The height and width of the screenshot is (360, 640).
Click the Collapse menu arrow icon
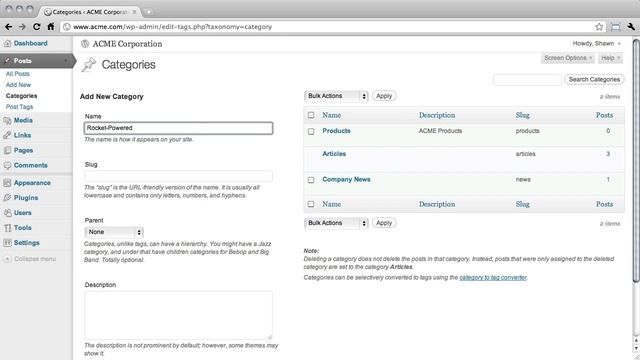(7, 259)
